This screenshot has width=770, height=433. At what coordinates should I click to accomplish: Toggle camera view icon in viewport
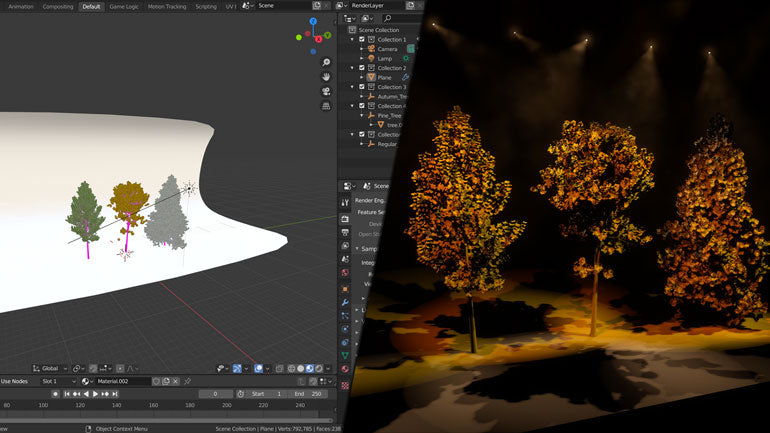point(326,92)
